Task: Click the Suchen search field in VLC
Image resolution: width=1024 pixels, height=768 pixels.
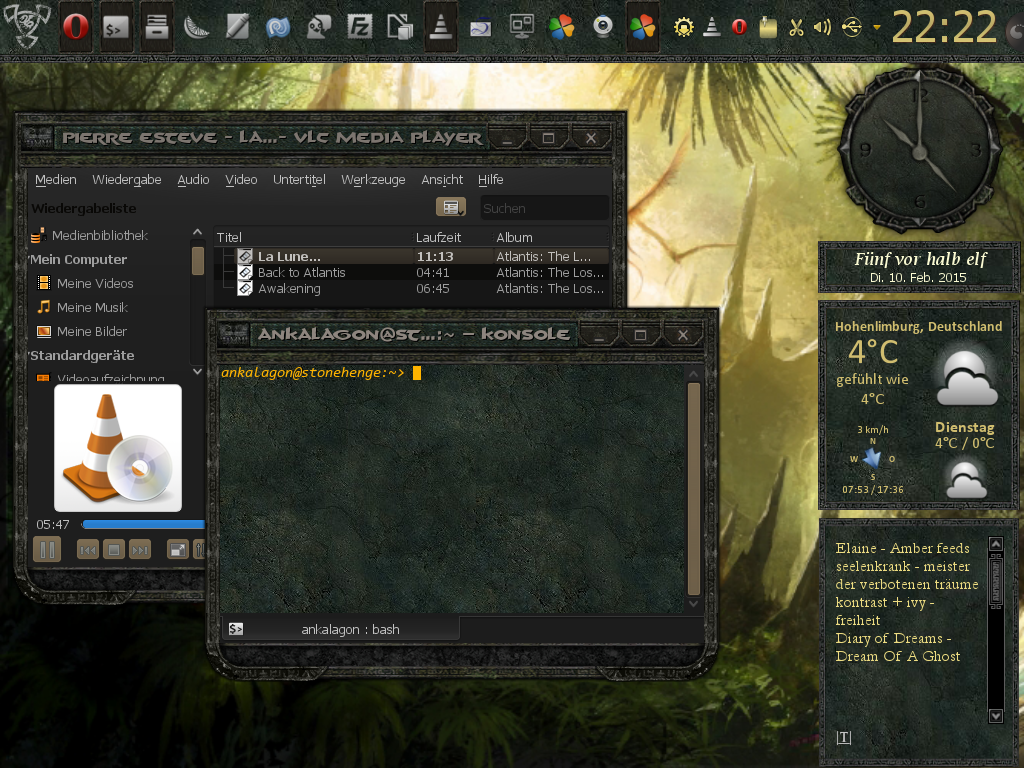Action: (x=545, y=208)
